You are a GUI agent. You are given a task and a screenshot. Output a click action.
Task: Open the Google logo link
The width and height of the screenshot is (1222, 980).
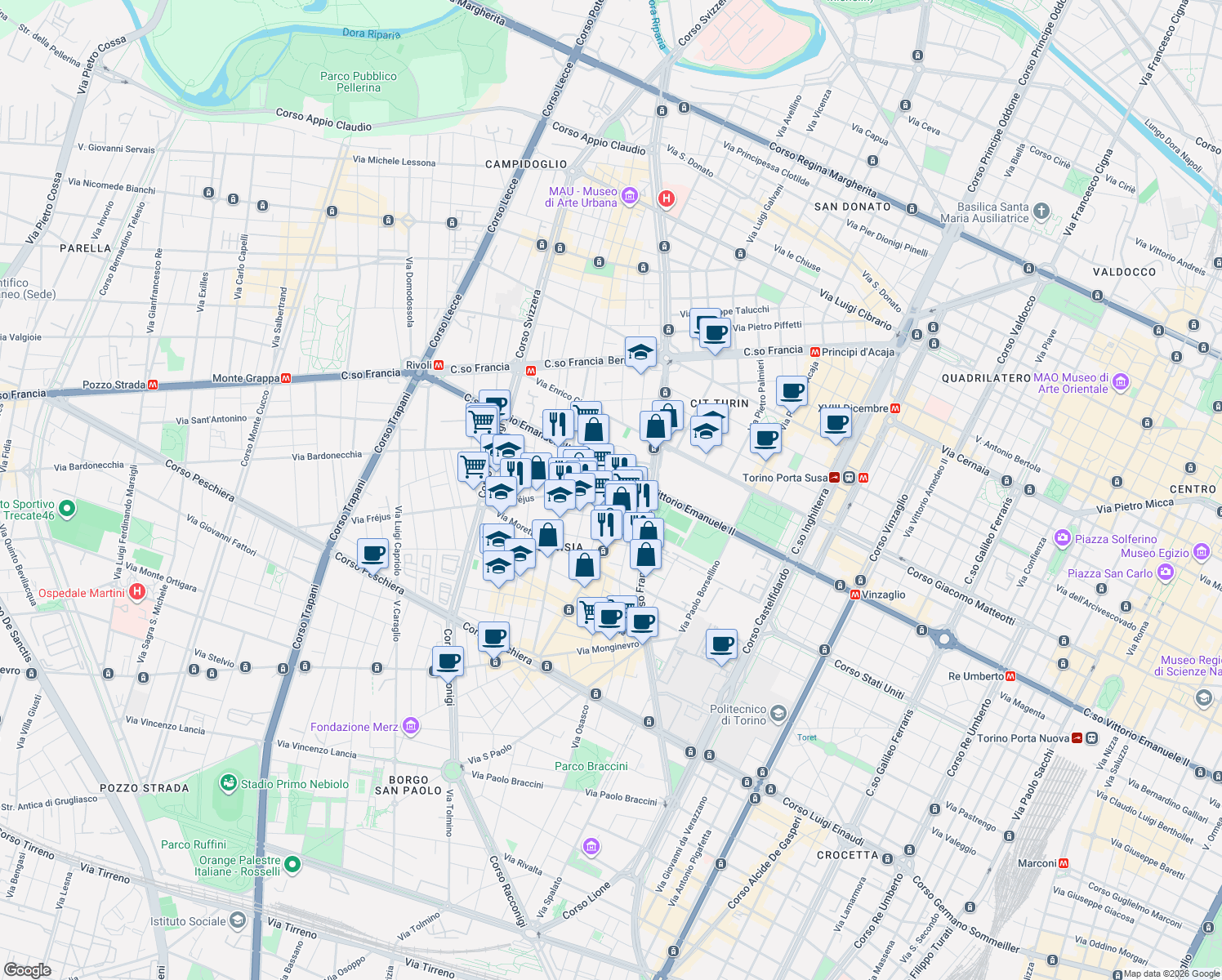click(x=28, y=969)
